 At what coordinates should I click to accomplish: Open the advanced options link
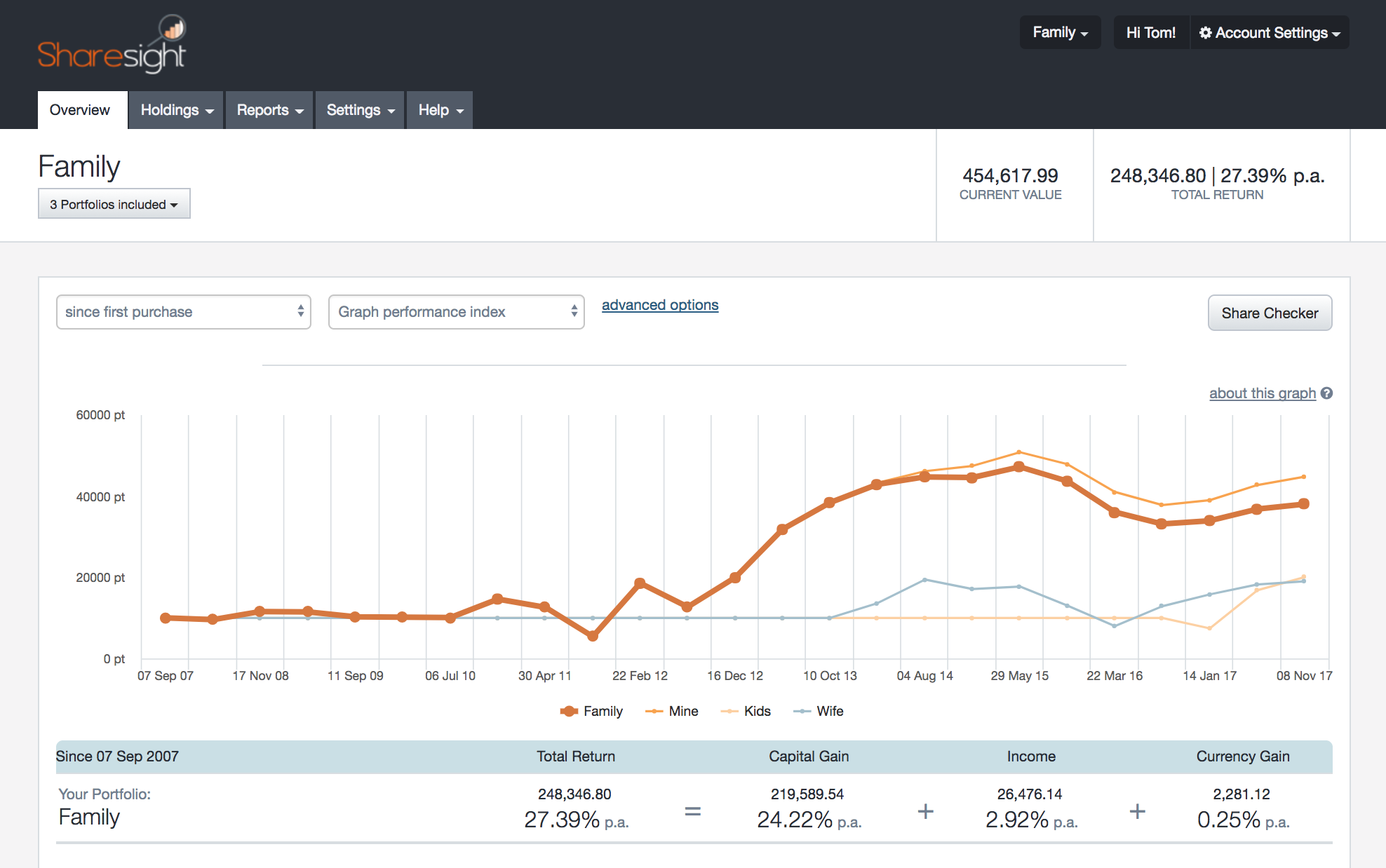tap(659, 305)
